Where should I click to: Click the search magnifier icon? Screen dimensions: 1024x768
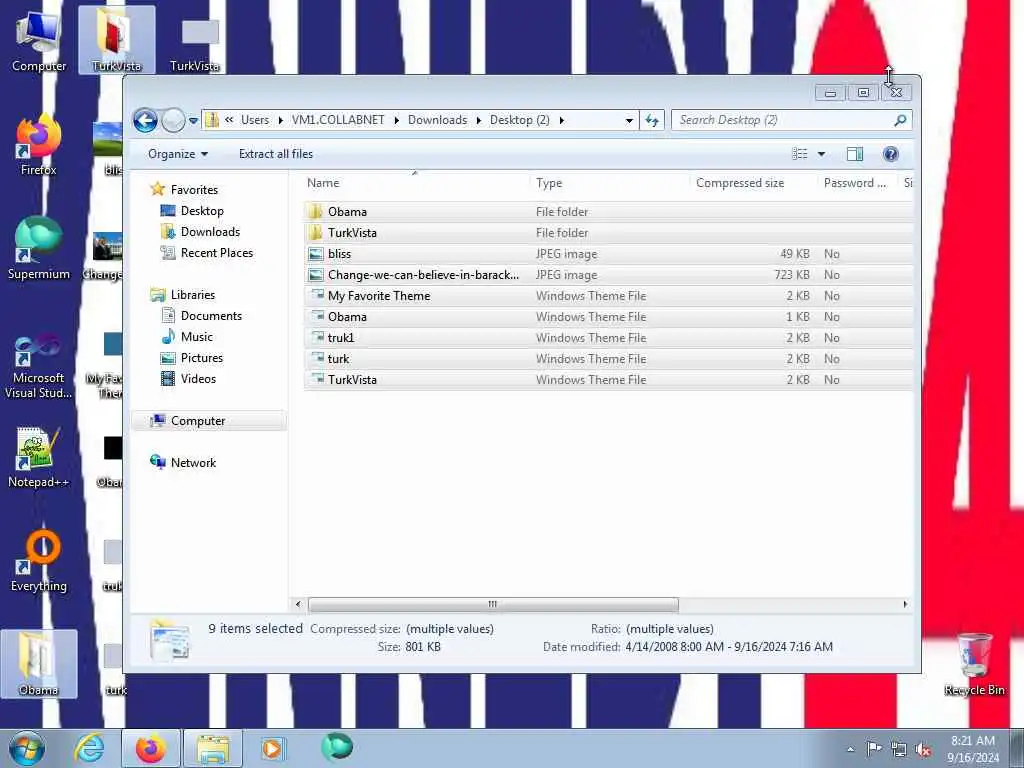(900, 120)
